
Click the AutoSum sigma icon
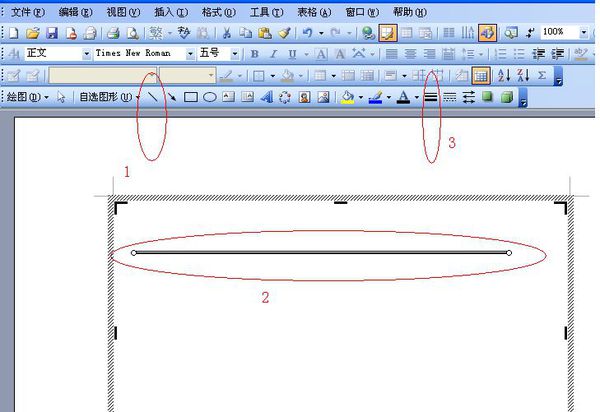542,75
